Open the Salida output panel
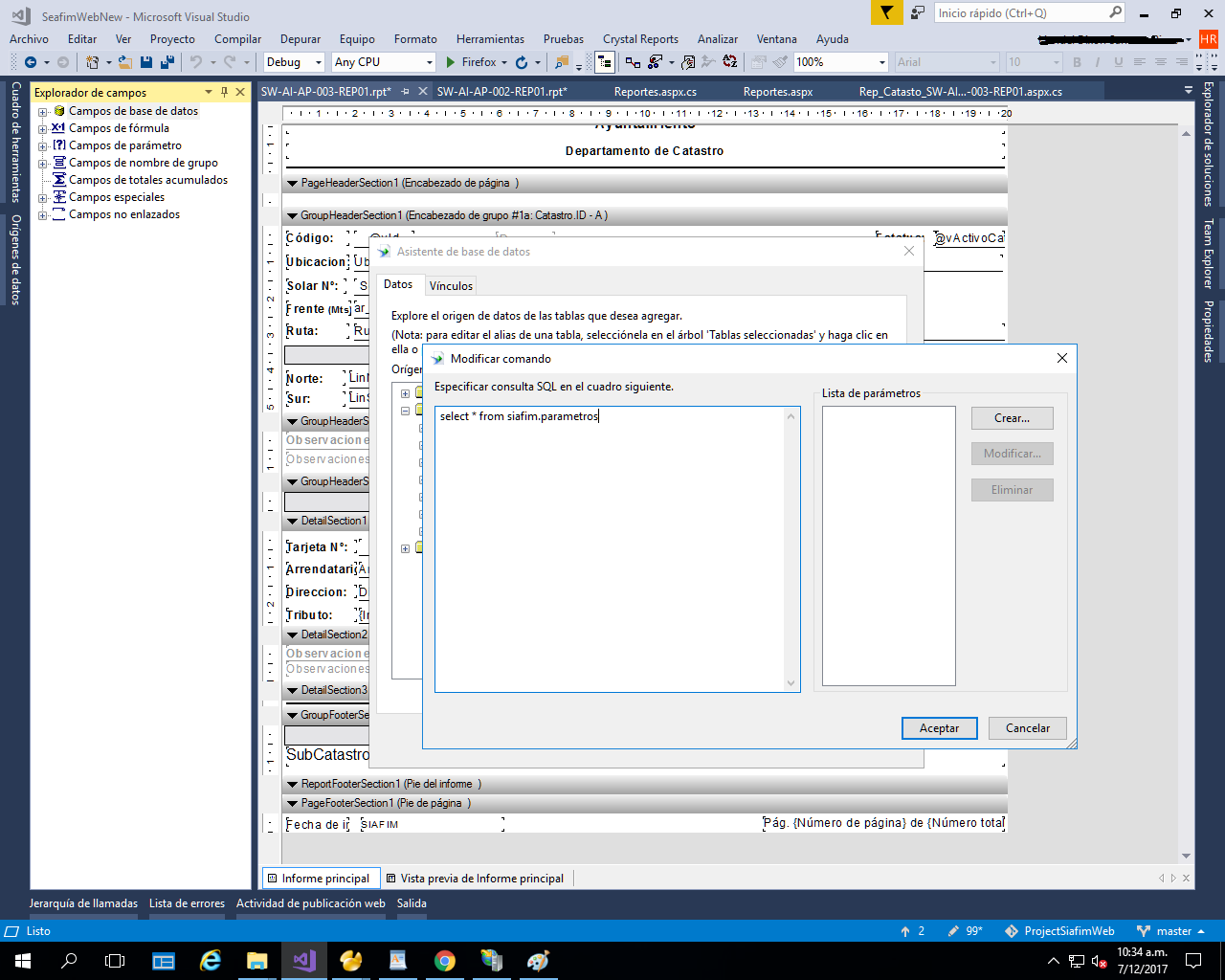This screenshot has height=980, width=1225. tap(412, 903)
